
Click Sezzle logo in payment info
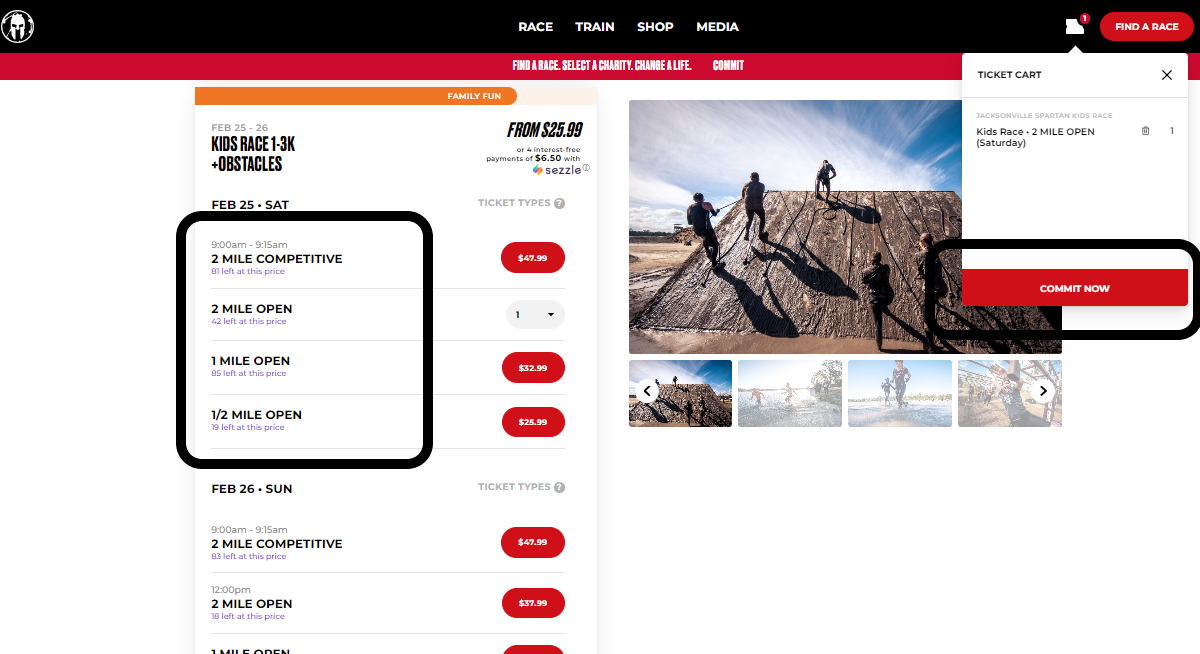[x=556, y=170]
